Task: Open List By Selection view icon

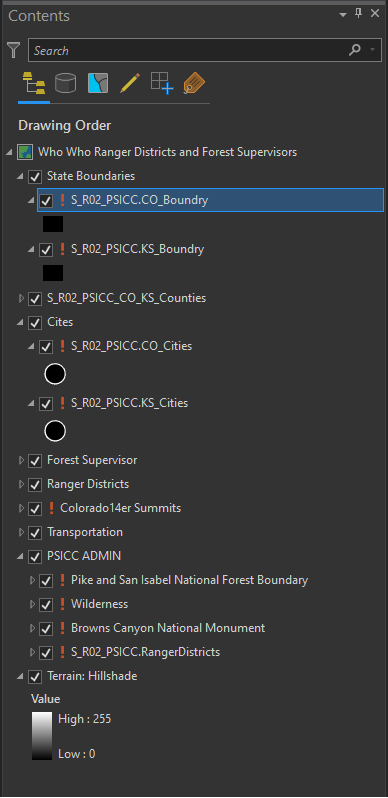Action: pos(98,83)
